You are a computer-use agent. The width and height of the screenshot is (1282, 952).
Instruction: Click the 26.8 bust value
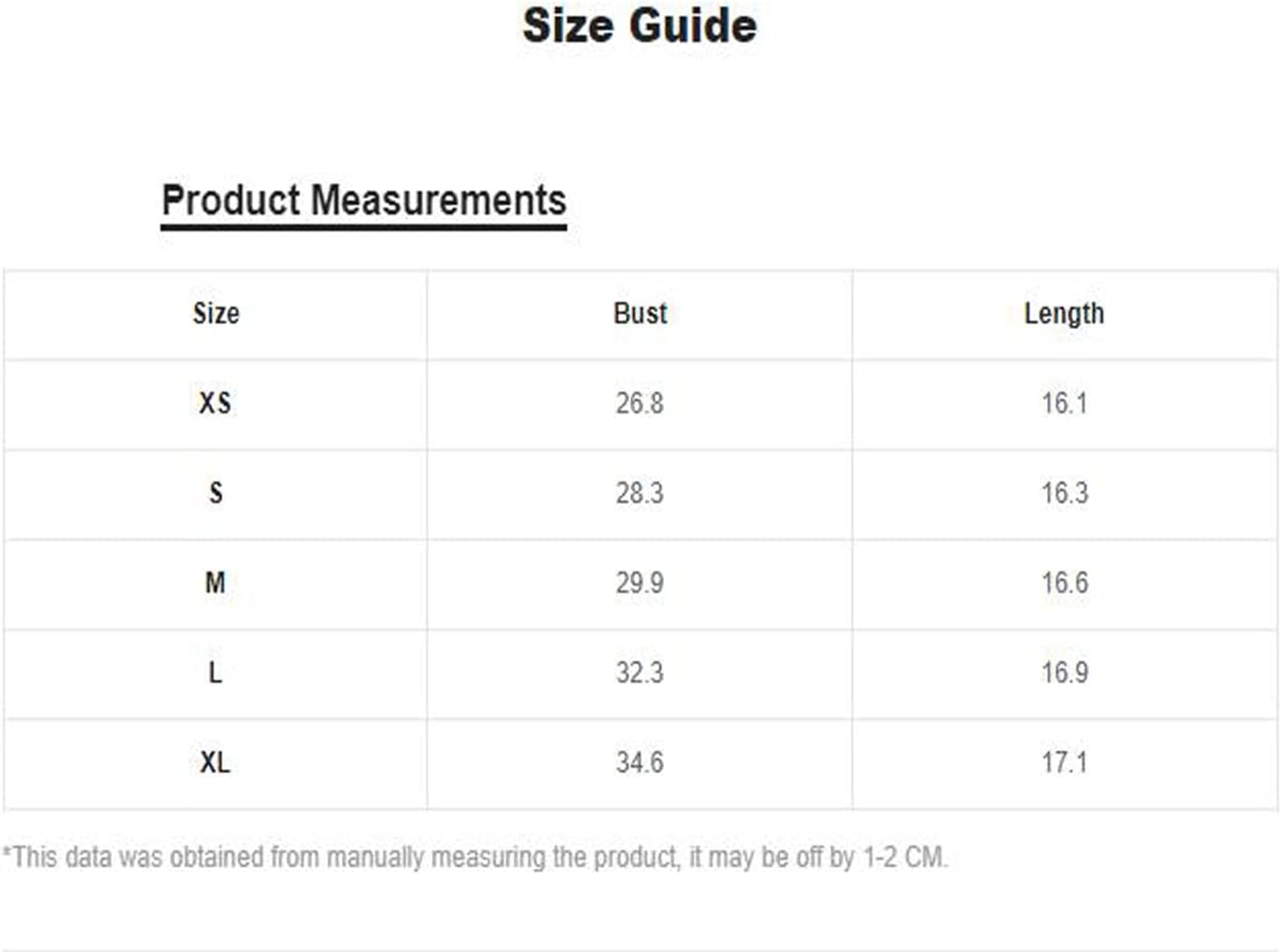coord(640,403)
